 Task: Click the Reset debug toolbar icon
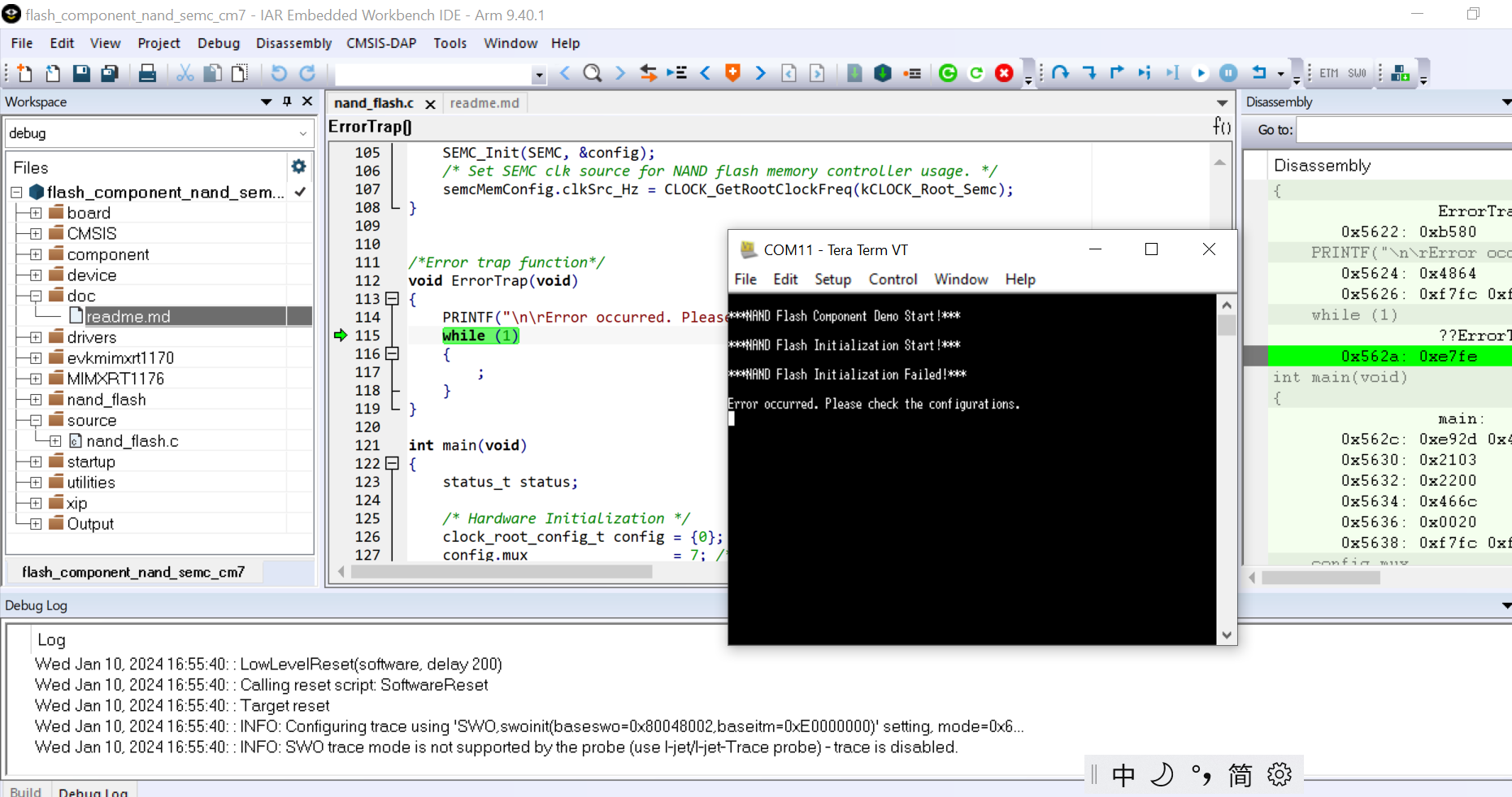[x=1258, y=72]
